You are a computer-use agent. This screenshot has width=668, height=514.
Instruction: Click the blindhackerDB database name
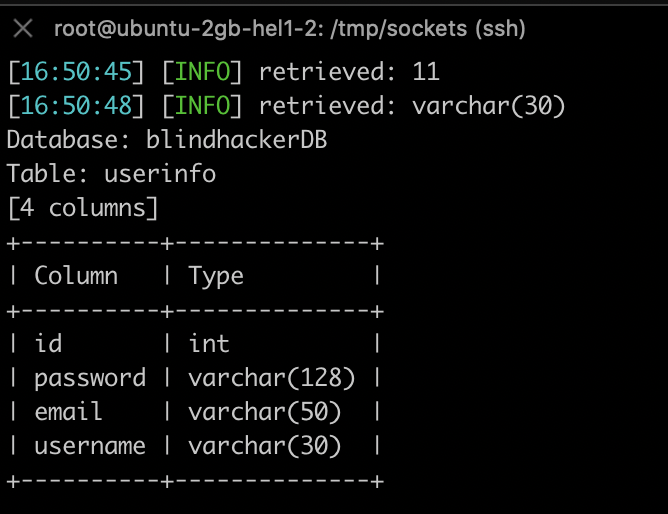[236, 140]
